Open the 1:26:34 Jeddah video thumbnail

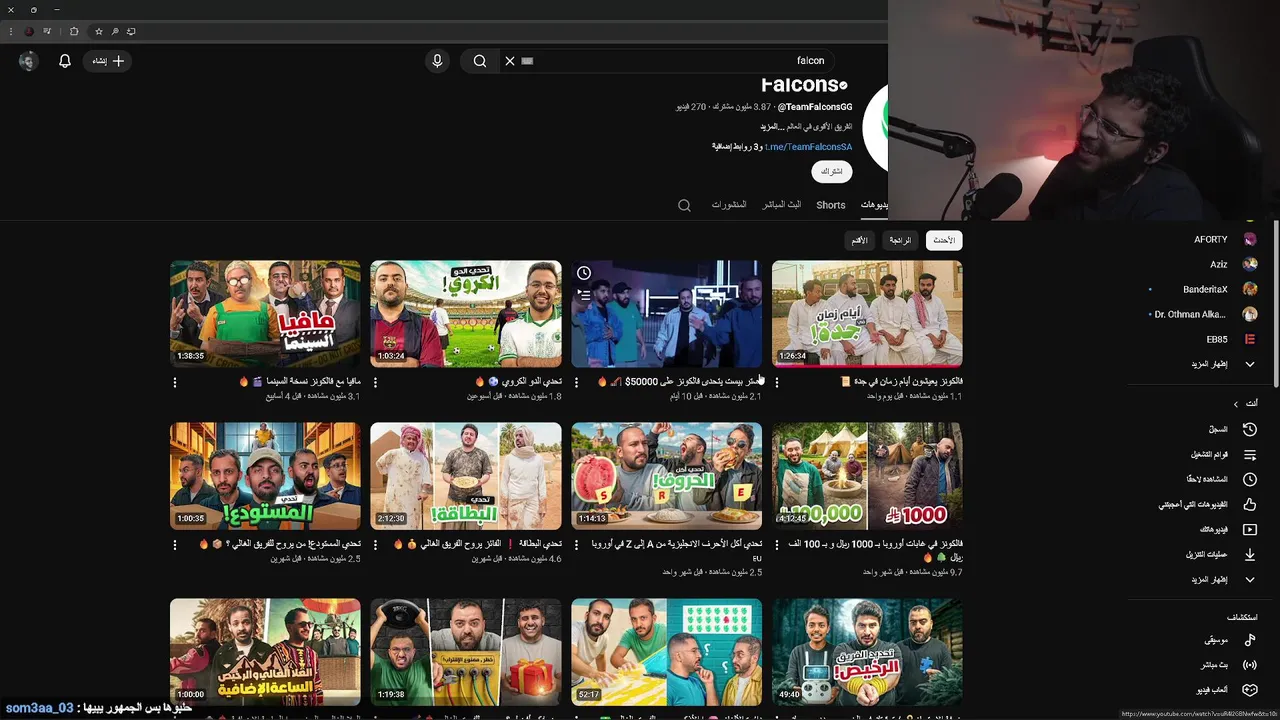[x=867, y=314]
